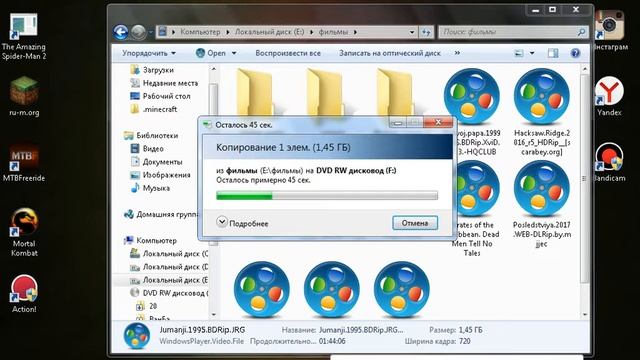This screenshot has width=640, height=360.
Task: Select Рабочий стол in navigation pane
Action: point(160,96)
